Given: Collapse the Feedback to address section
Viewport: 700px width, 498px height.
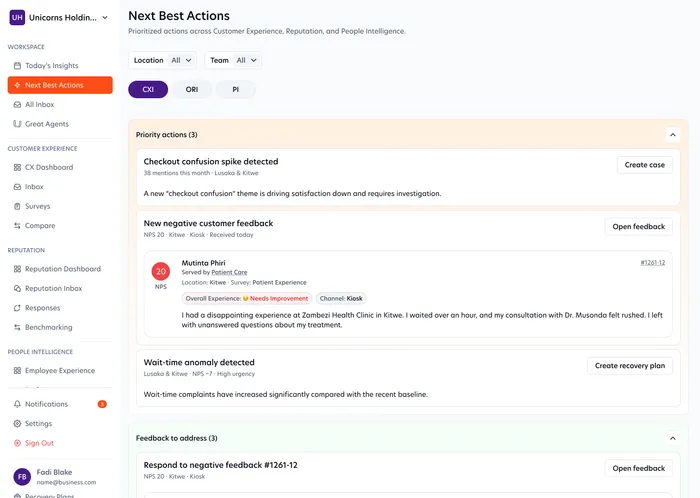Looking at the screenshot, I should coord(672,438).
